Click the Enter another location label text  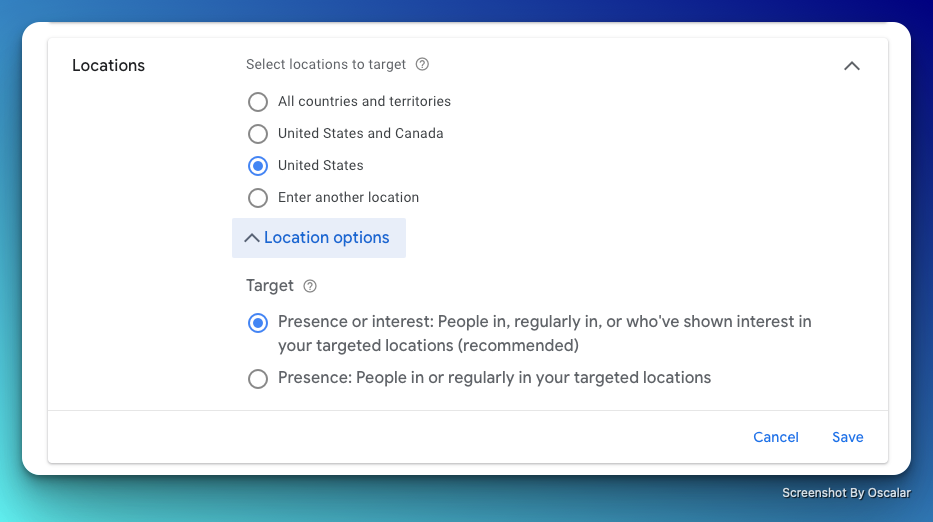click(x=348, y=198)
